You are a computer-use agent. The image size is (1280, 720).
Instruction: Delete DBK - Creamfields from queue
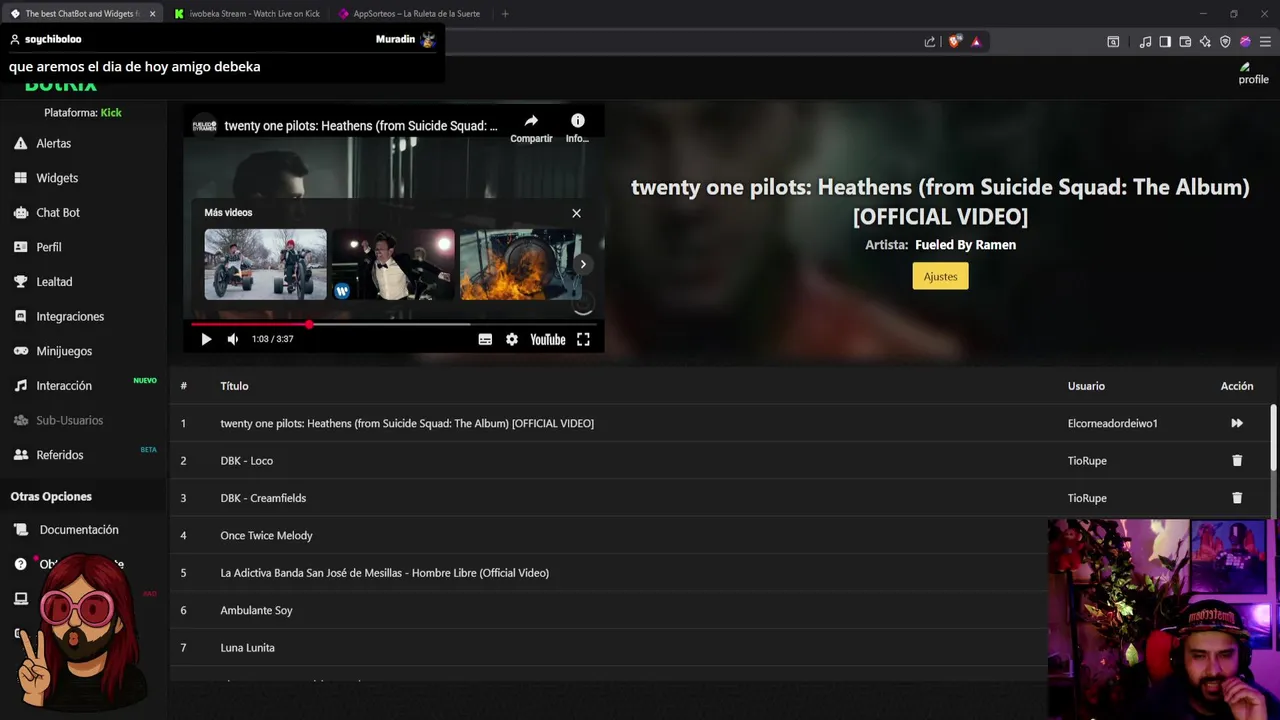(1237, 498)
